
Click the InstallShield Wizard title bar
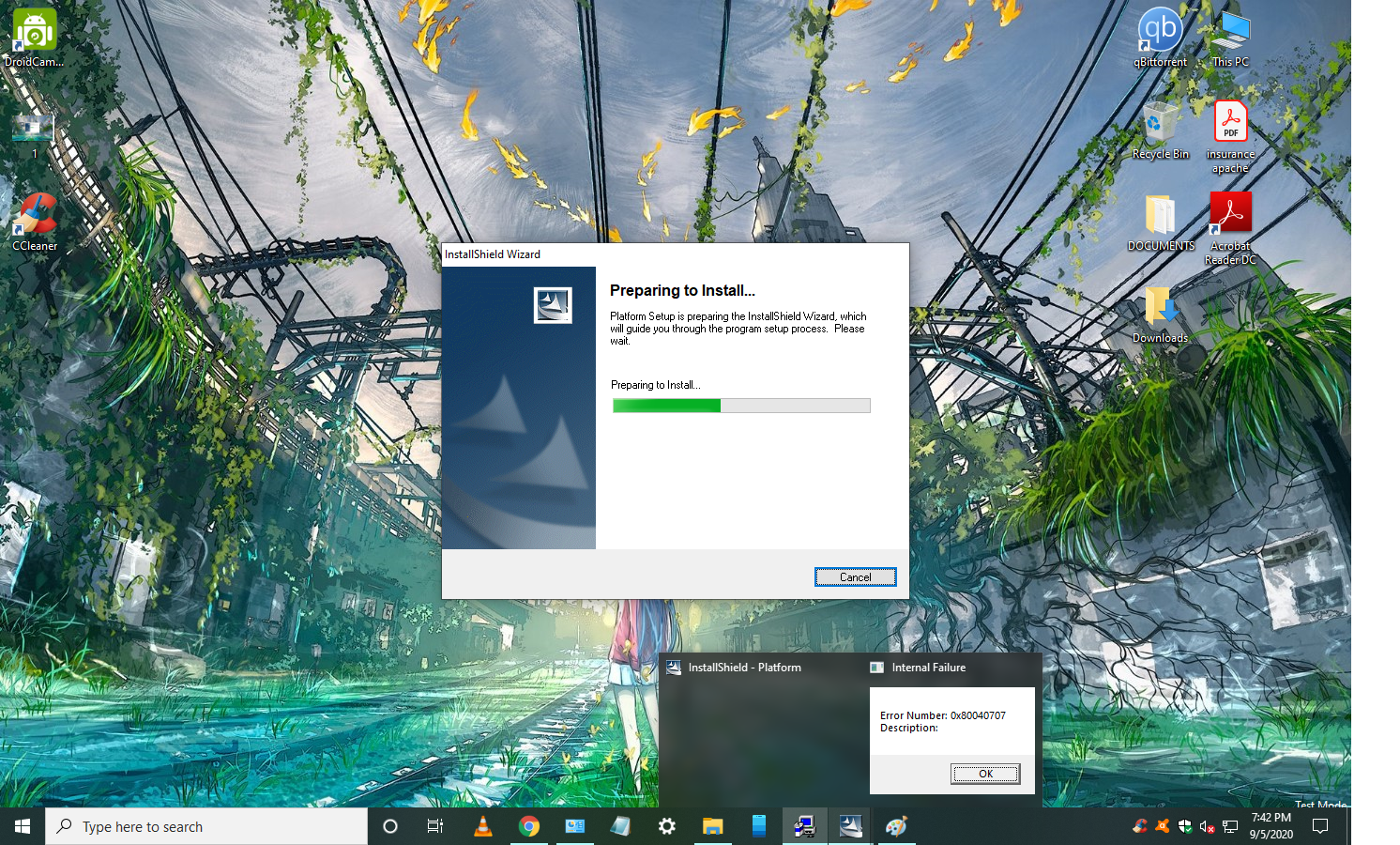675,254
